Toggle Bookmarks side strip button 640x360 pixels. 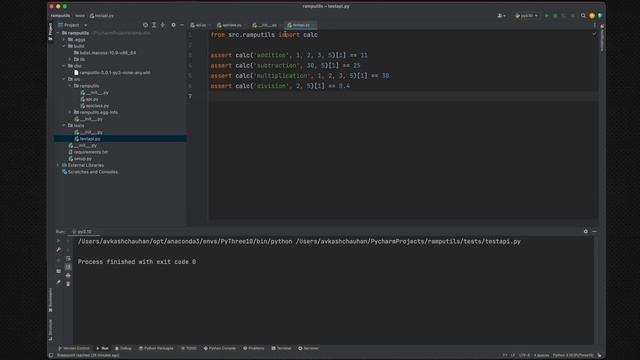coord(51,300)
